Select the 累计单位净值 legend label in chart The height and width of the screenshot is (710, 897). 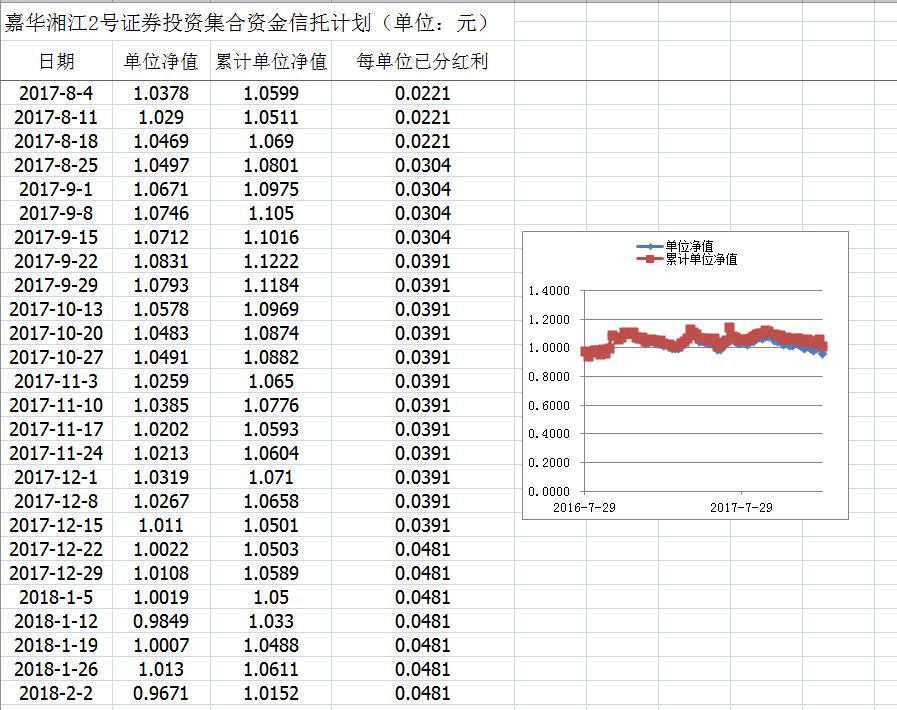pos(701,259)
